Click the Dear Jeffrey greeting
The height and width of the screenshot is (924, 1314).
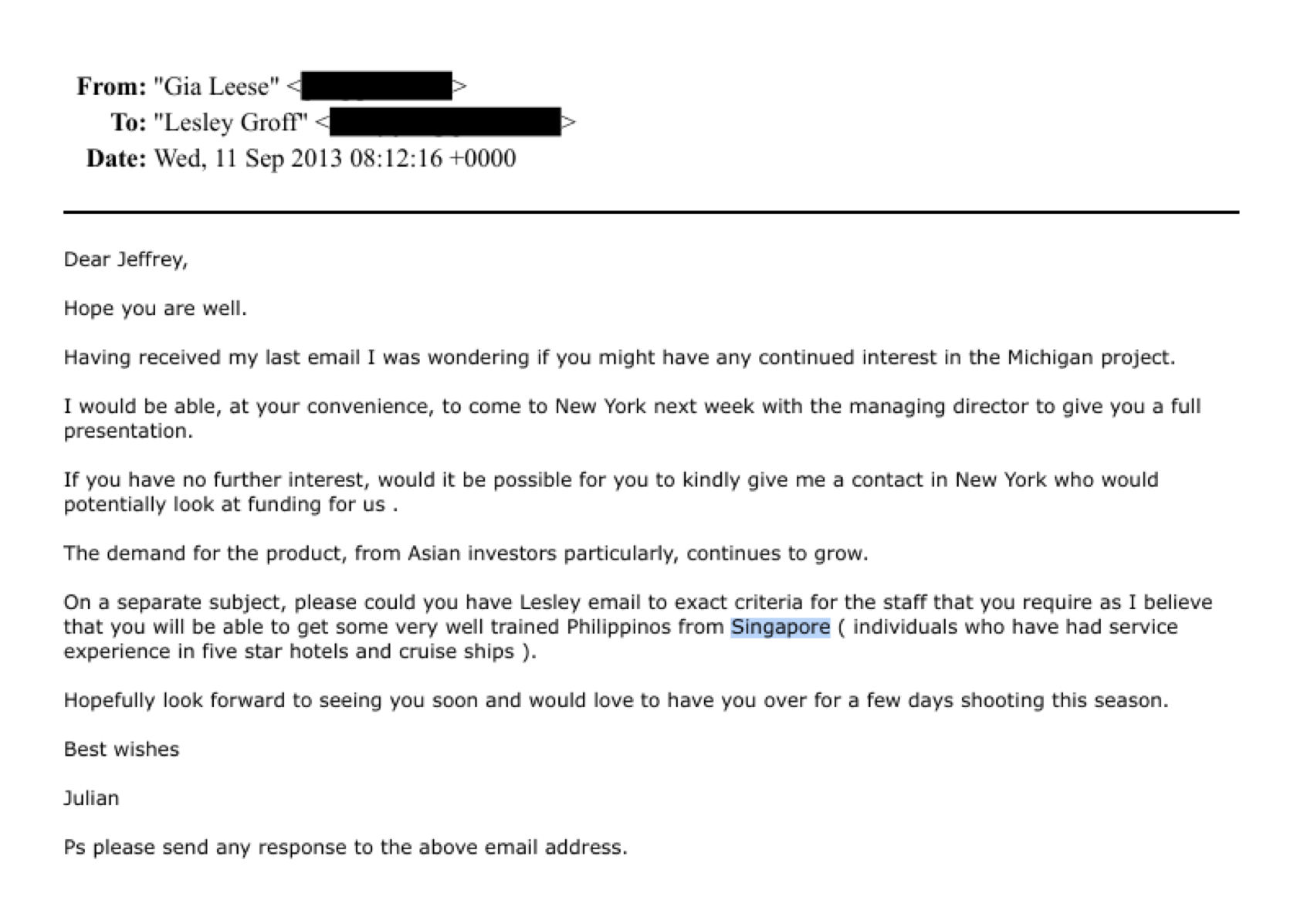[126, 259]
